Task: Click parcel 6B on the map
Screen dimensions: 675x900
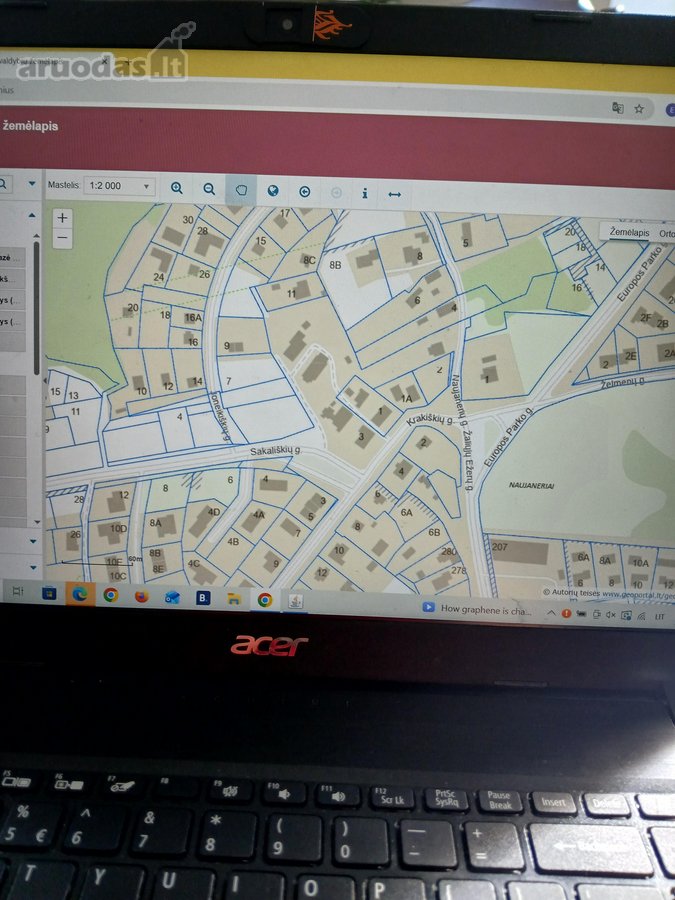Action: point(434,532)
